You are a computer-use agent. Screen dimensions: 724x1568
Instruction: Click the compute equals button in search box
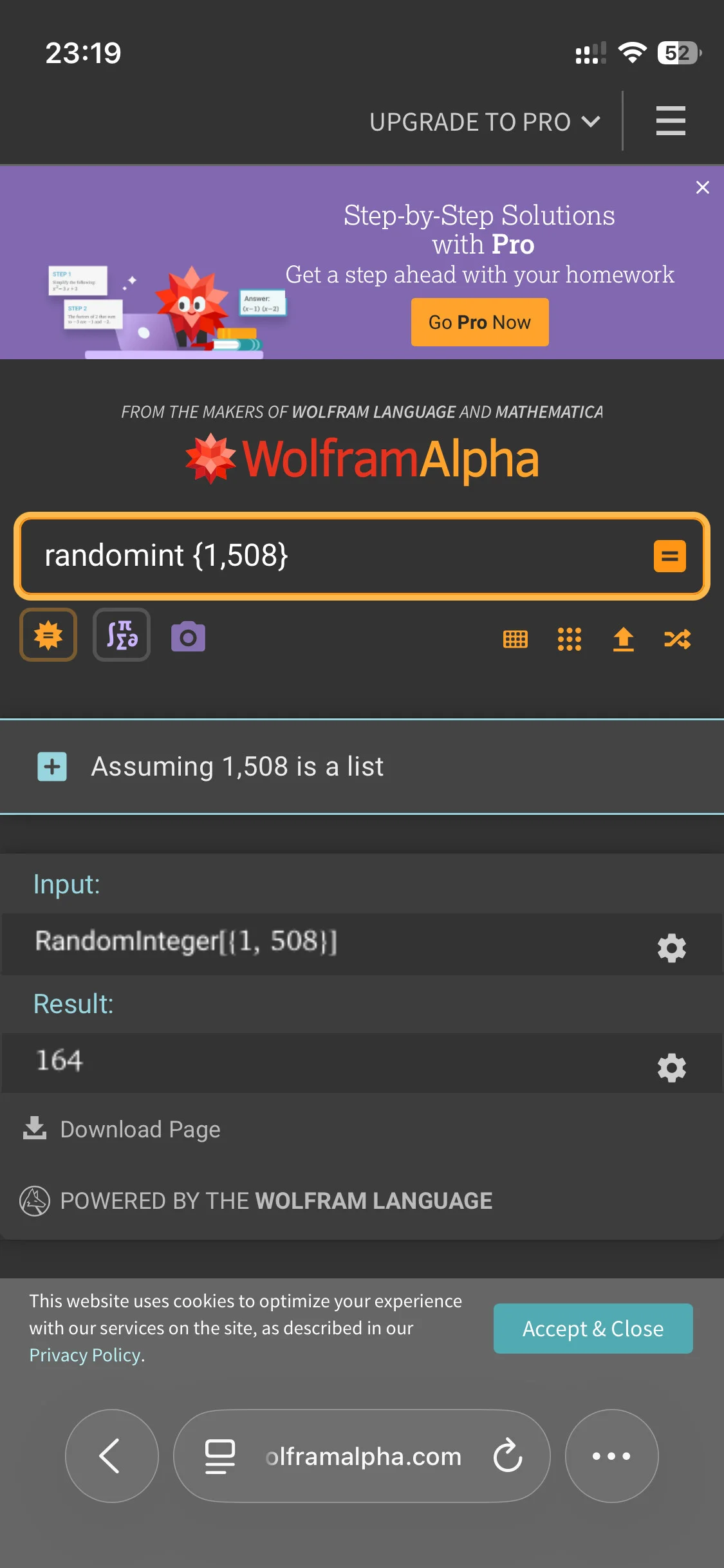(x=669, y=556)
